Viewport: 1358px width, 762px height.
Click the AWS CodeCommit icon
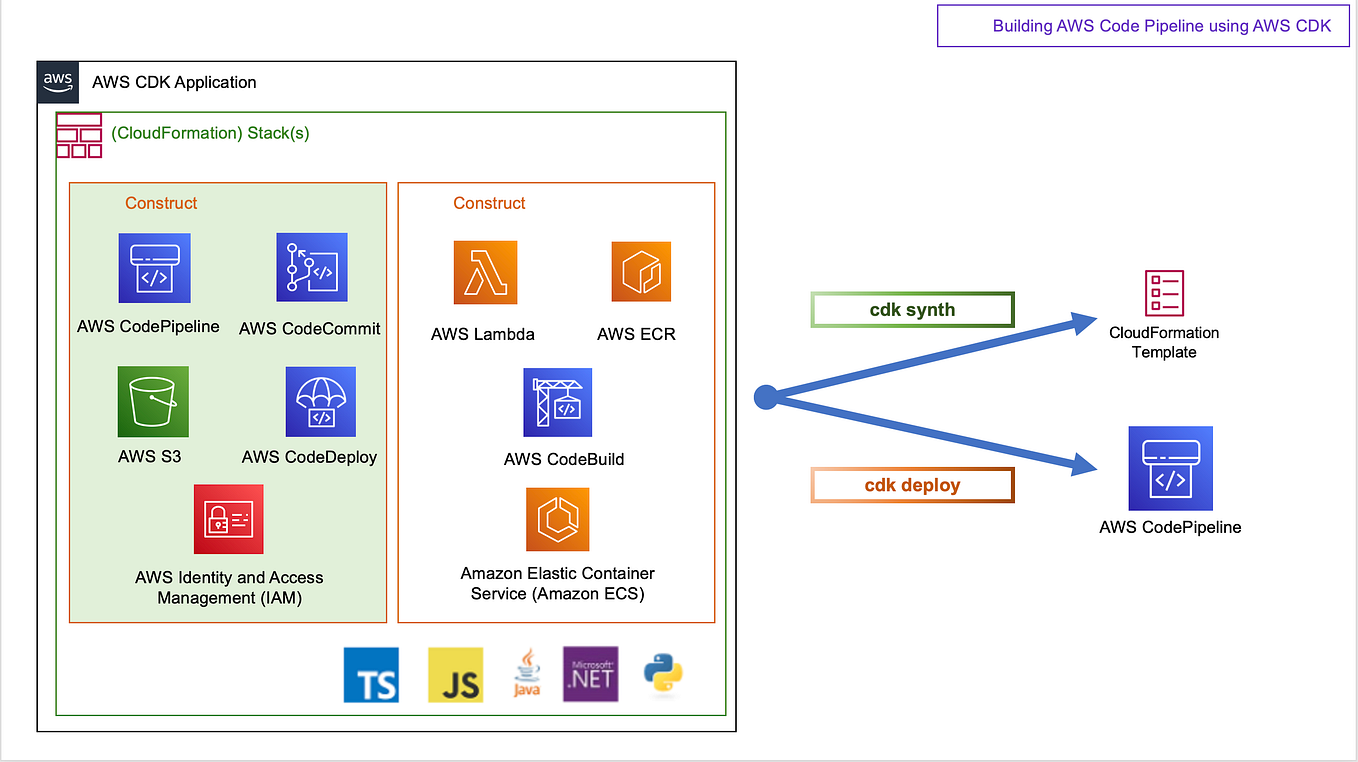point(311,268)
